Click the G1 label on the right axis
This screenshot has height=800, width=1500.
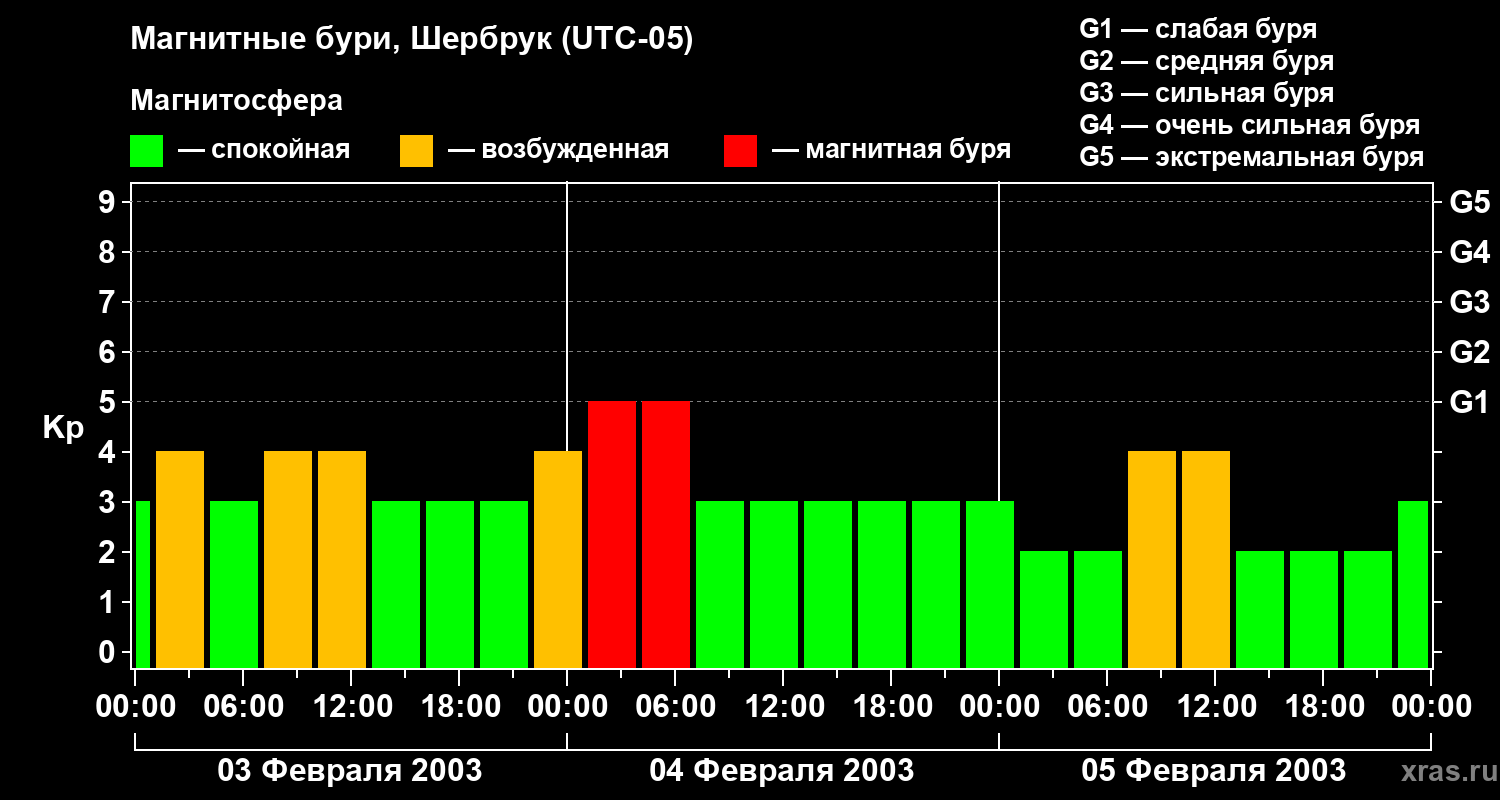tap(1469, 402)
